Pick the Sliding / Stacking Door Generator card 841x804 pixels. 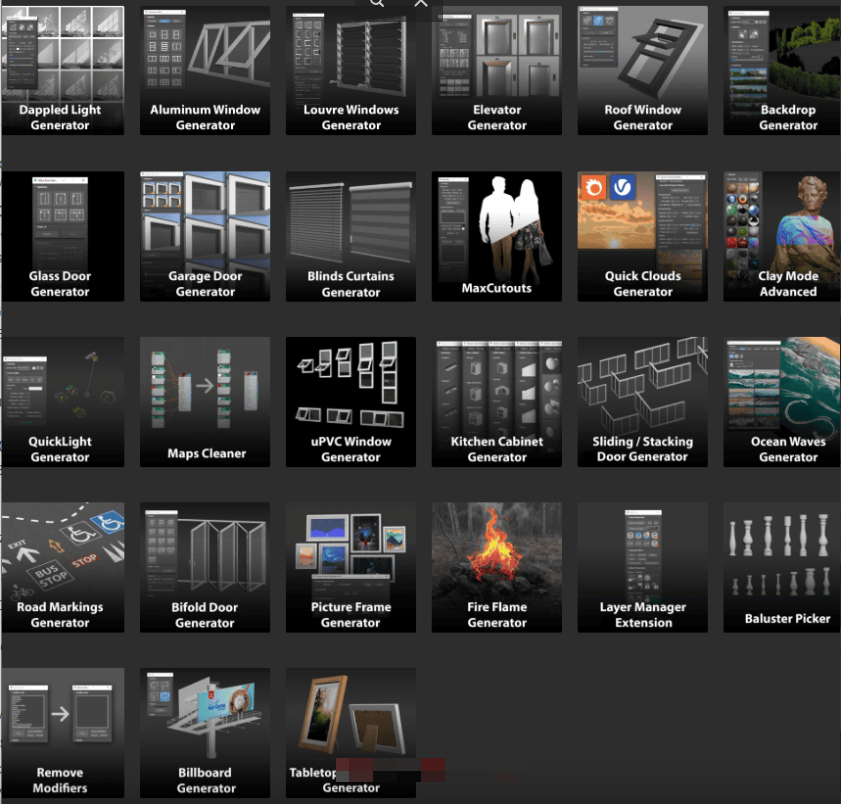(x=643, y=402)
